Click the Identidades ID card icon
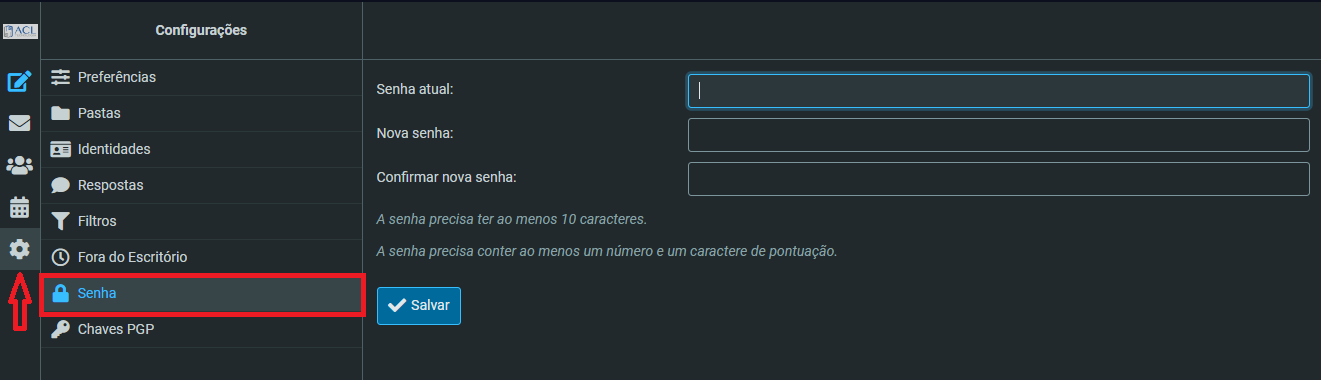Viewport: 1321px width, 380px height. point(61,149)
